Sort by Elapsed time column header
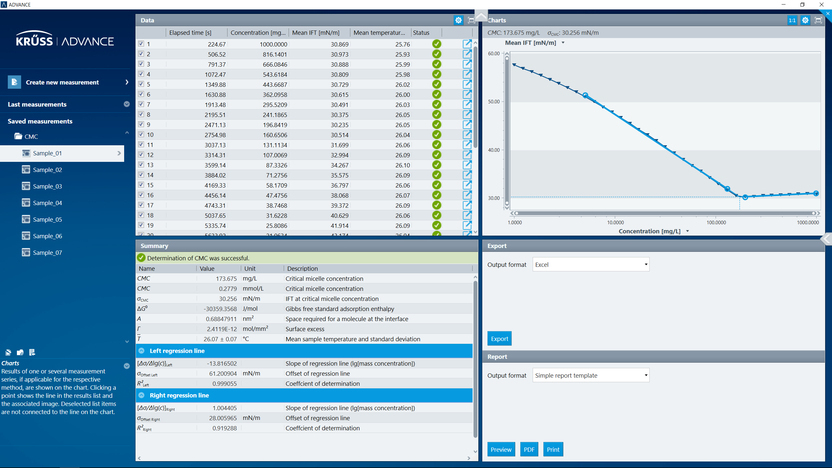This screenshot has width=832, height=468. point(195,32)
